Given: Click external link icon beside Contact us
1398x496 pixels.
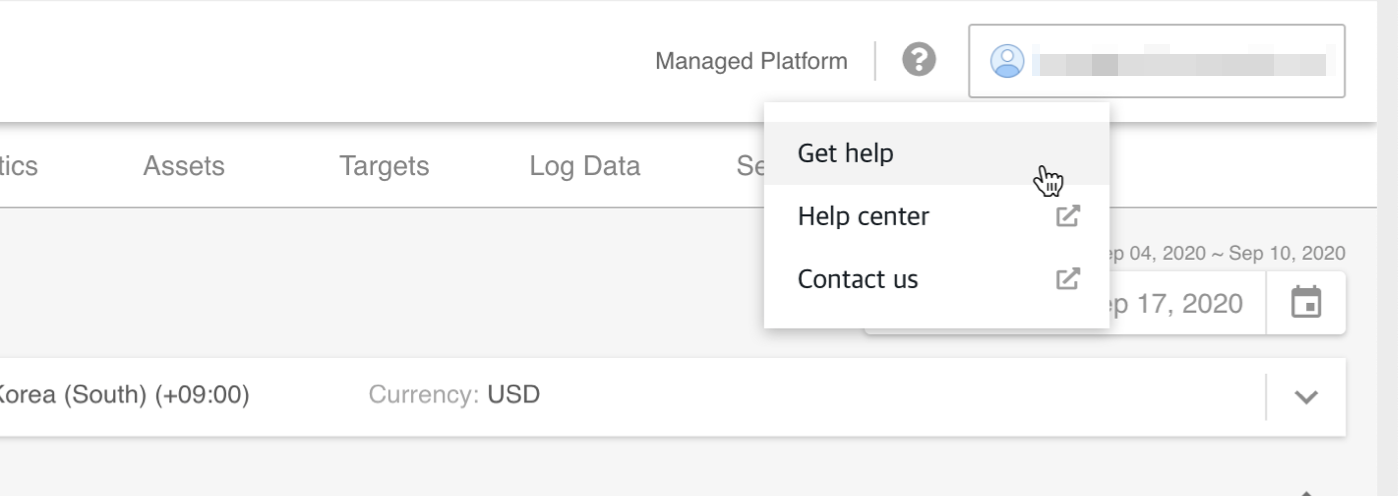Looking at the screenshot, I should (1068, 279).
